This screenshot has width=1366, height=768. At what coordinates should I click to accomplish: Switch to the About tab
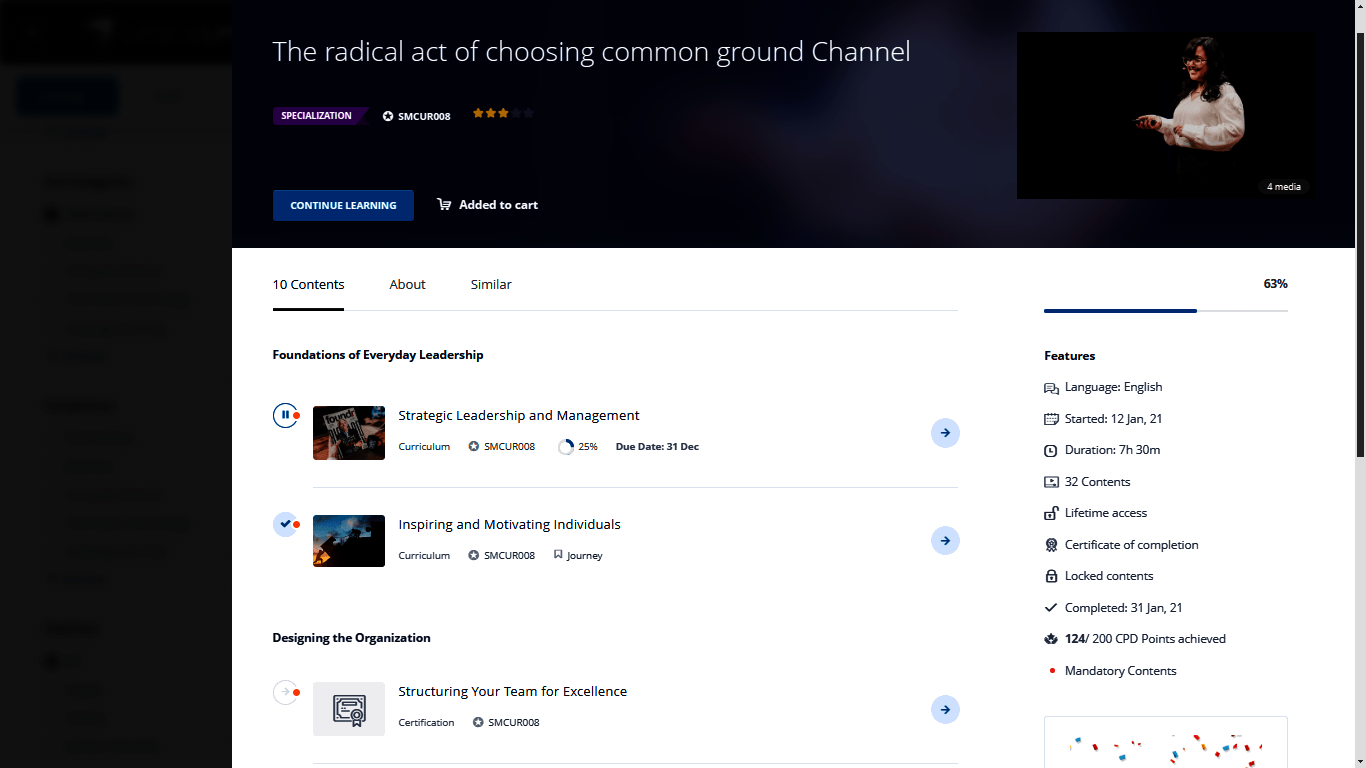(x=407, y=285)
